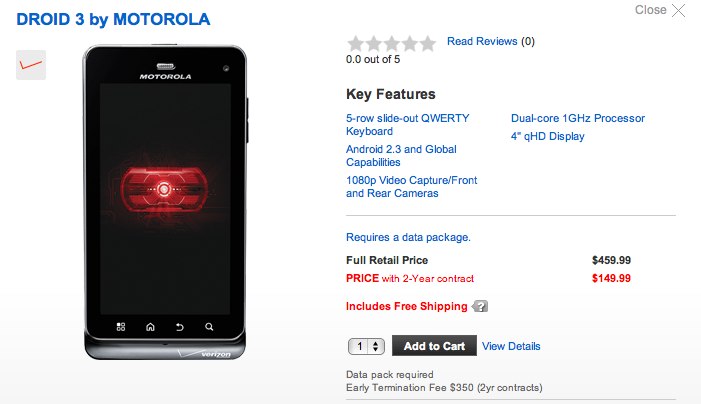Select the Verizon checkmark thumbnail
The image size is (701, 404).
[31, 65]
